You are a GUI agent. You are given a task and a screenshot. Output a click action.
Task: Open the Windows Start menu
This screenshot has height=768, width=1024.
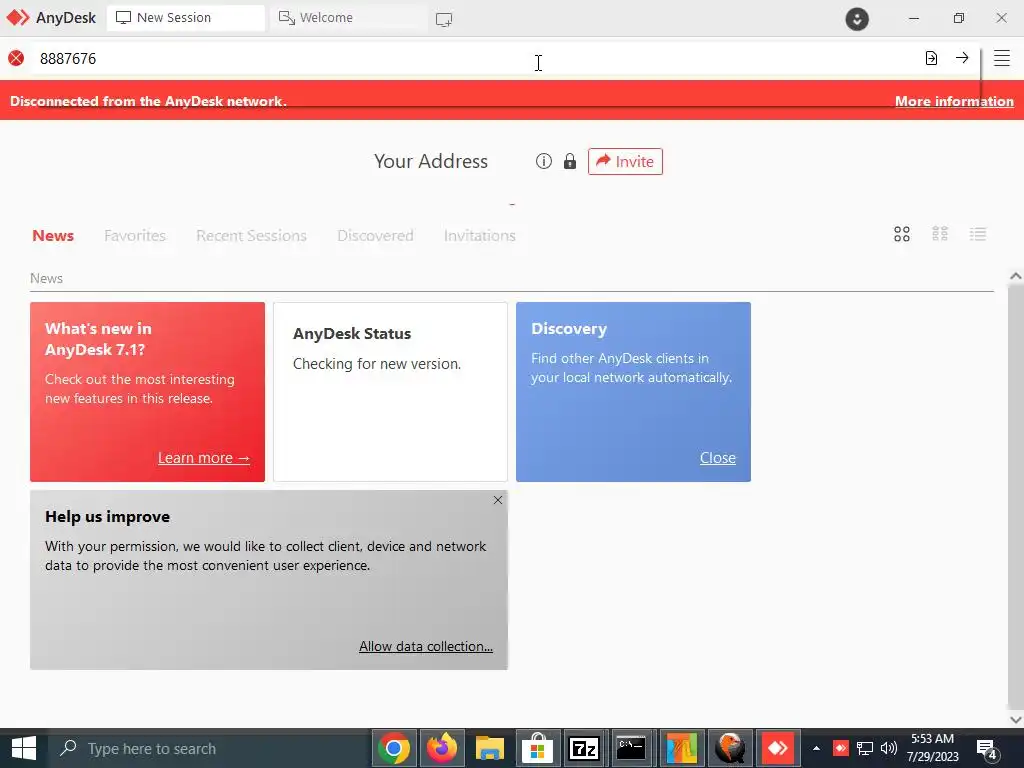(24, 748)
